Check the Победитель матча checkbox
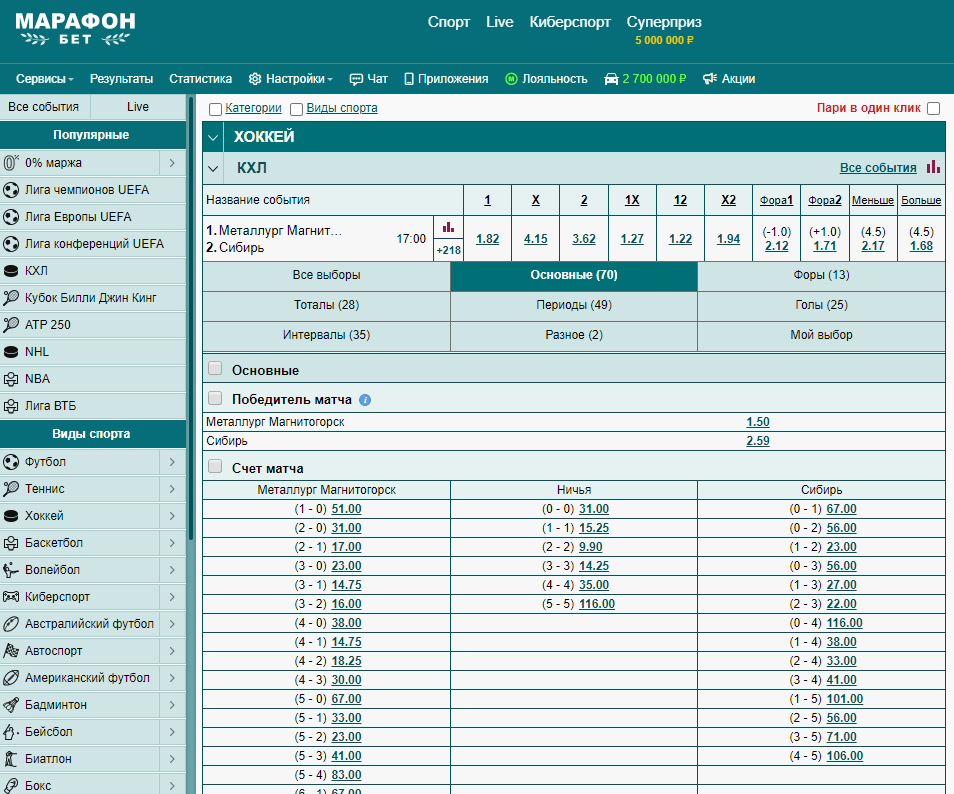Image resolution: width=954 pixels, height=794 pixels. click(x=215, y=398)
